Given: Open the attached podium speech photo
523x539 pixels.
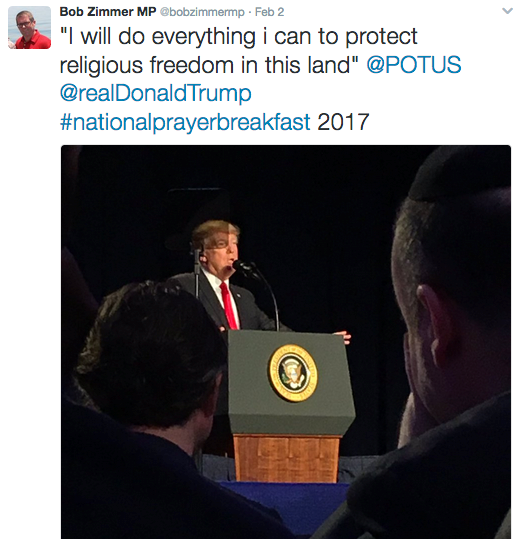Looking at the screenshot, I should coord(286,342).
